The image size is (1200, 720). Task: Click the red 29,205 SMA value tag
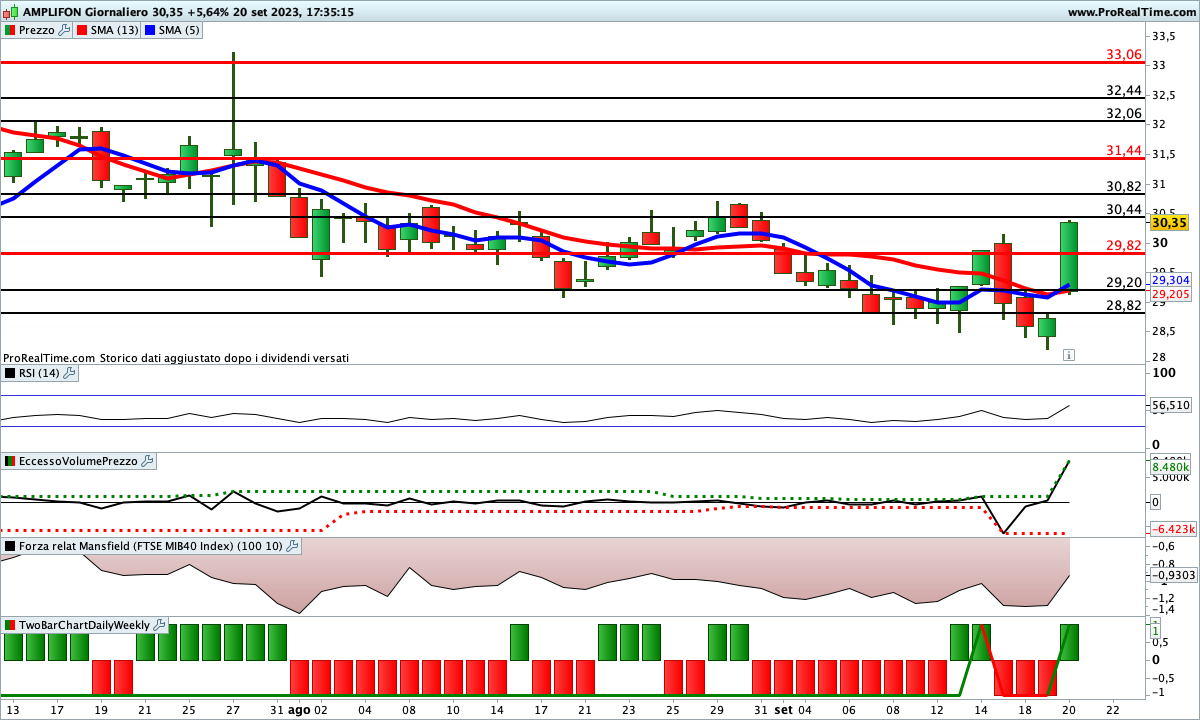pos(1170,294)
